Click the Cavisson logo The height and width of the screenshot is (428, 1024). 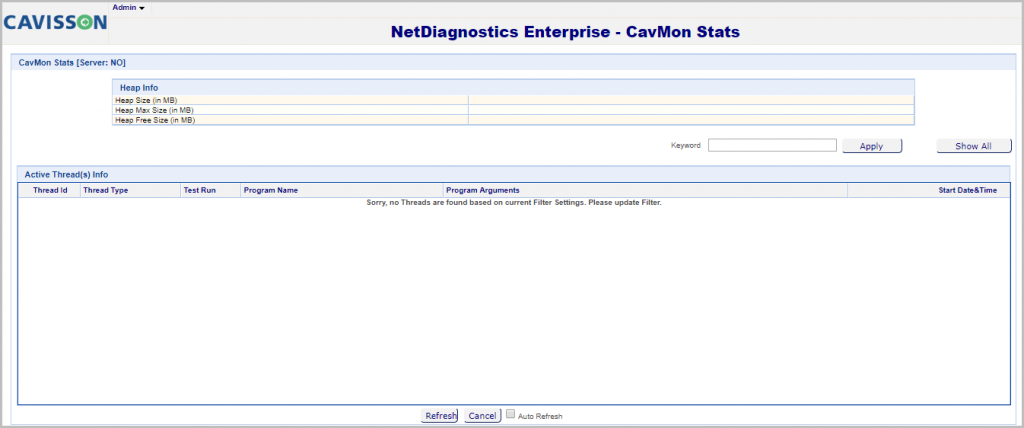55,22
